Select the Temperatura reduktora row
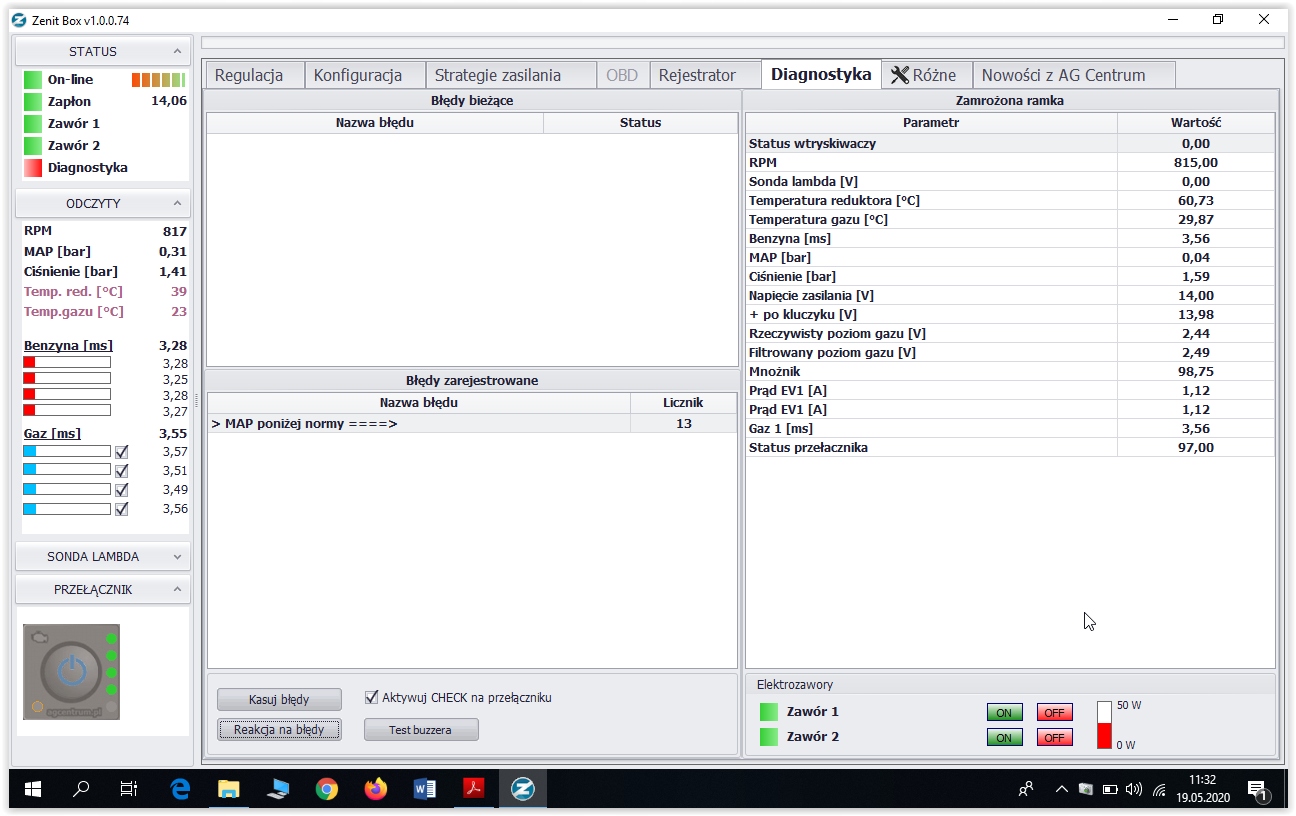Image resolution: width=1296 pixels, height=816 pixels. coord(1010,201)
